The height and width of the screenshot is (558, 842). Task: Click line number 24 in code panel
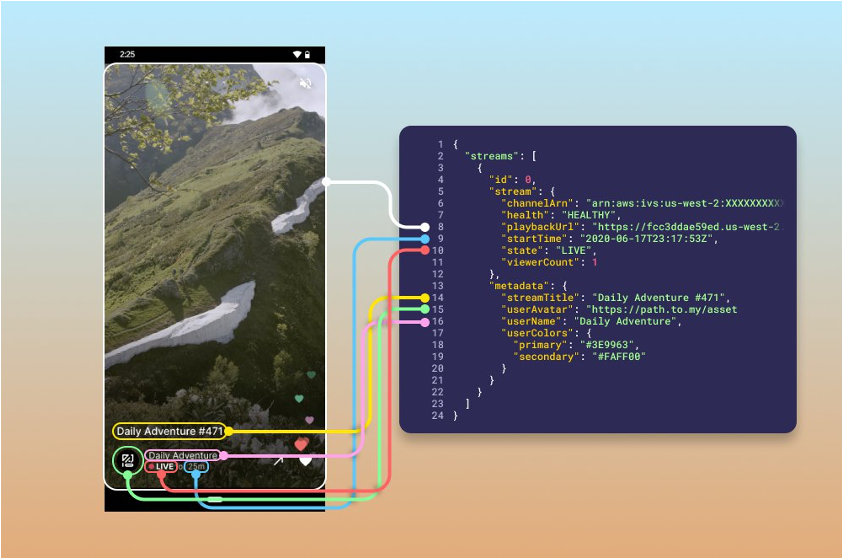[x=438, y=416]
